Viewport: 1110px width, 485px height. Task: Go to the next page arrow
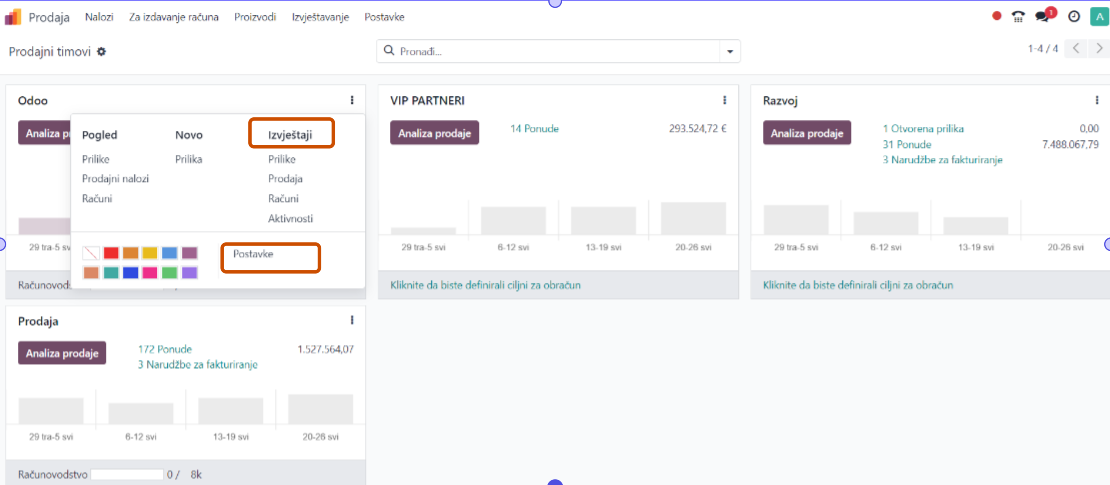1097,48
